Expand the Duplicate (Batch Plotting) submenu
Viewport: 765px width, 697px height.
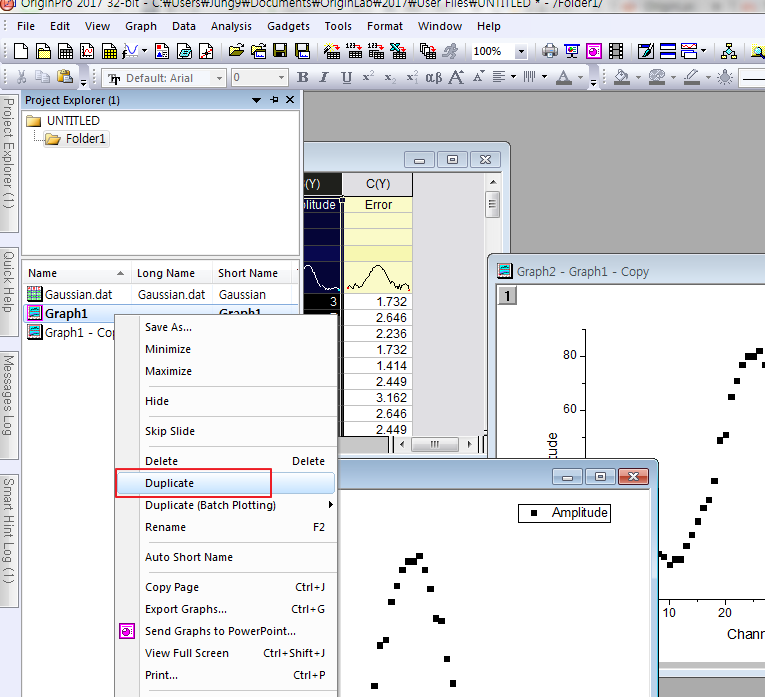click(x=330, y=504)
